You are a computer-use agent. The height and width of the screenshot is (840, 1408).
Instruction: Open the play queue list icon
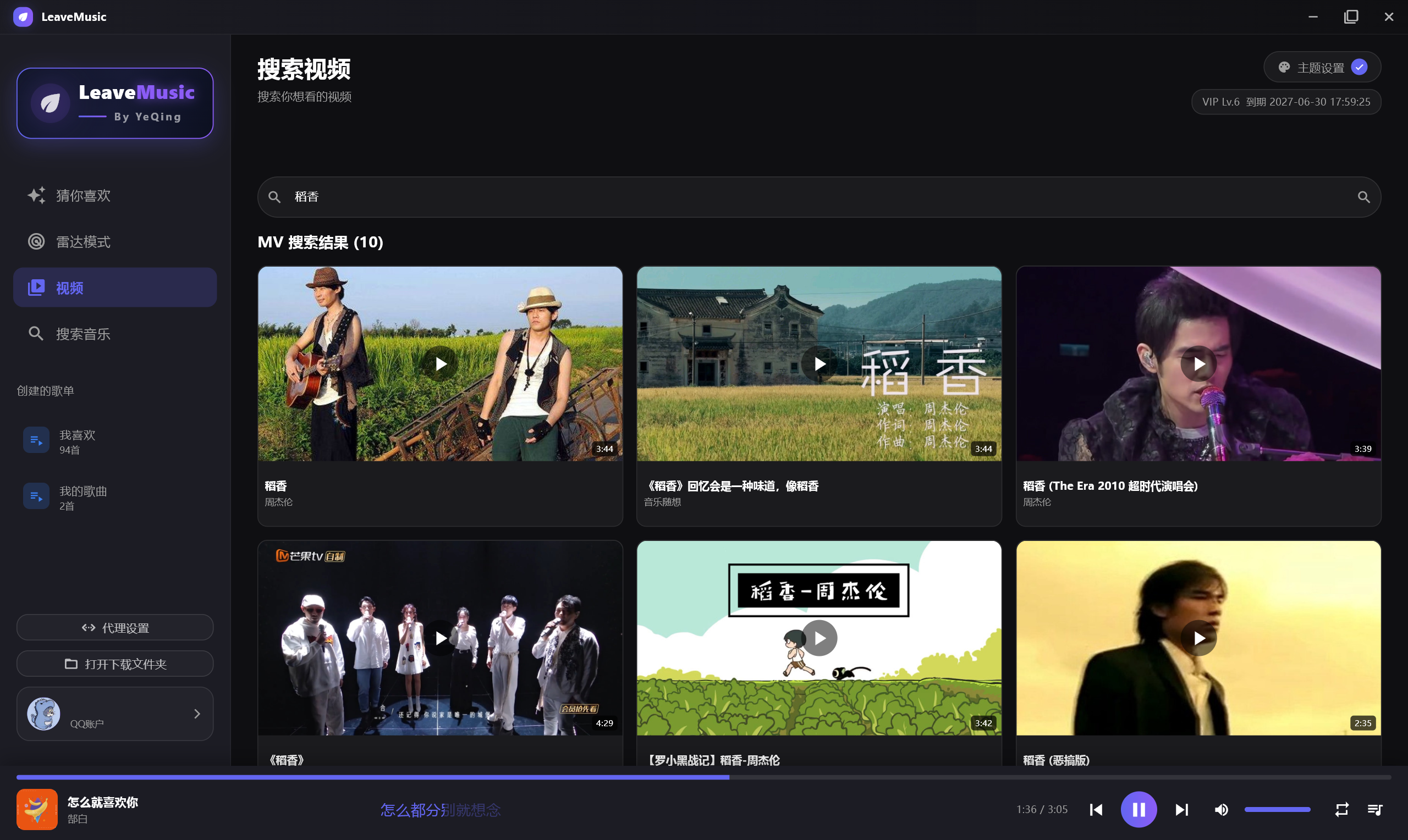(x=1375, y=810)
